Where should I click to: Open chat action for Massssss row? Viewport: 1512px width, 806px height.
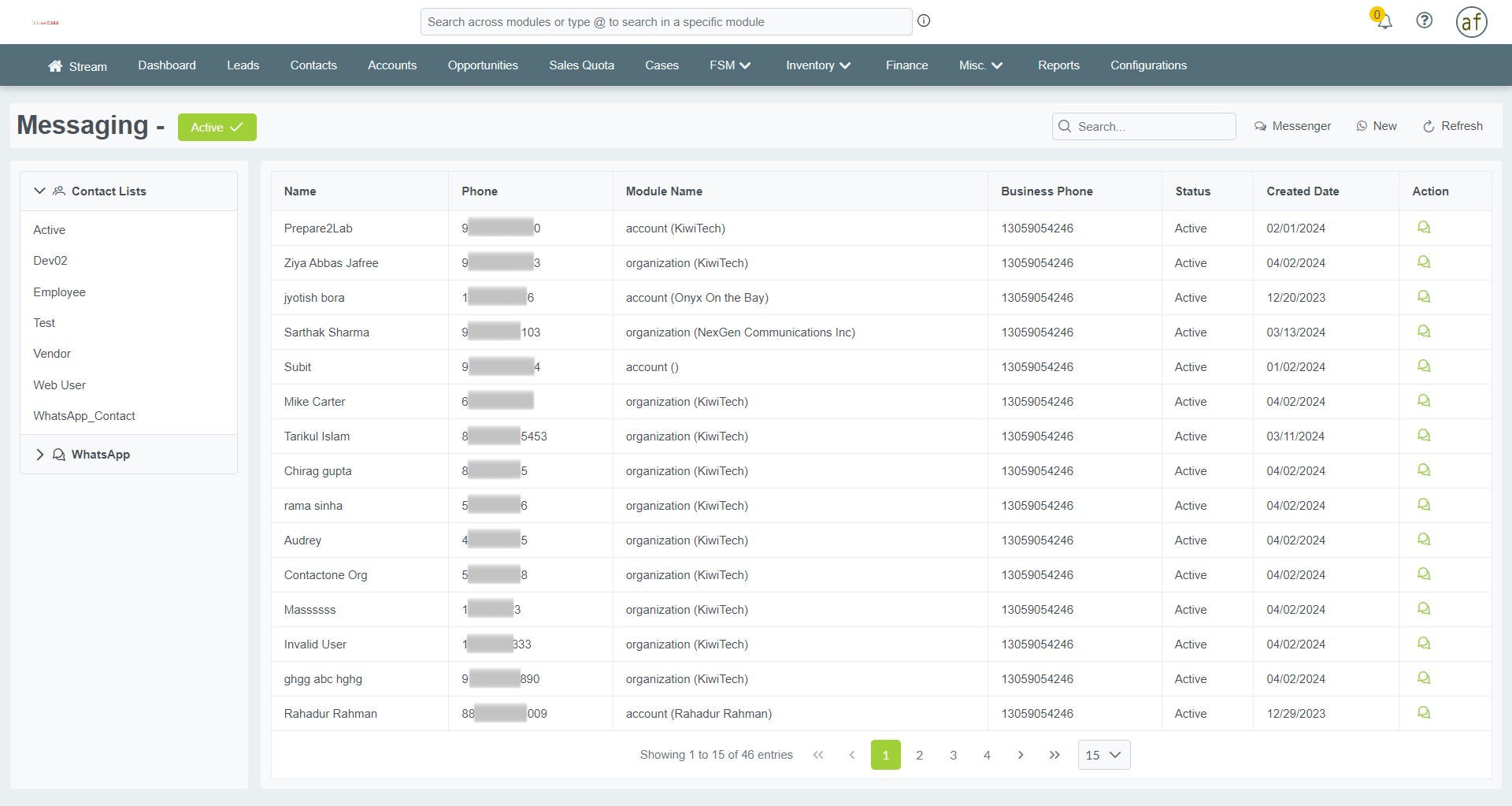click(1424, 609)
